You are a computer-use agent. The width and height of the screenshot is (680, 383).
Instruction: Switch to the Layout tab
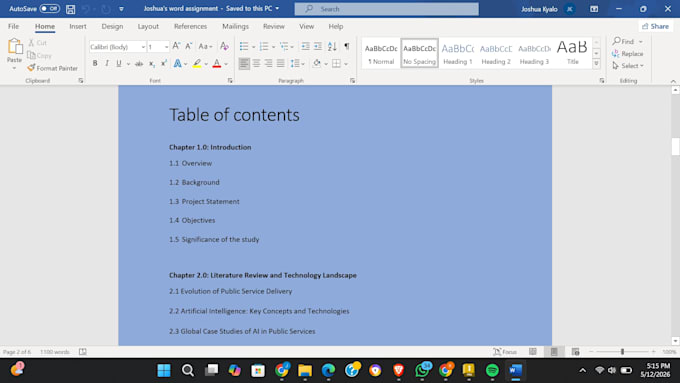pos(148,26)
